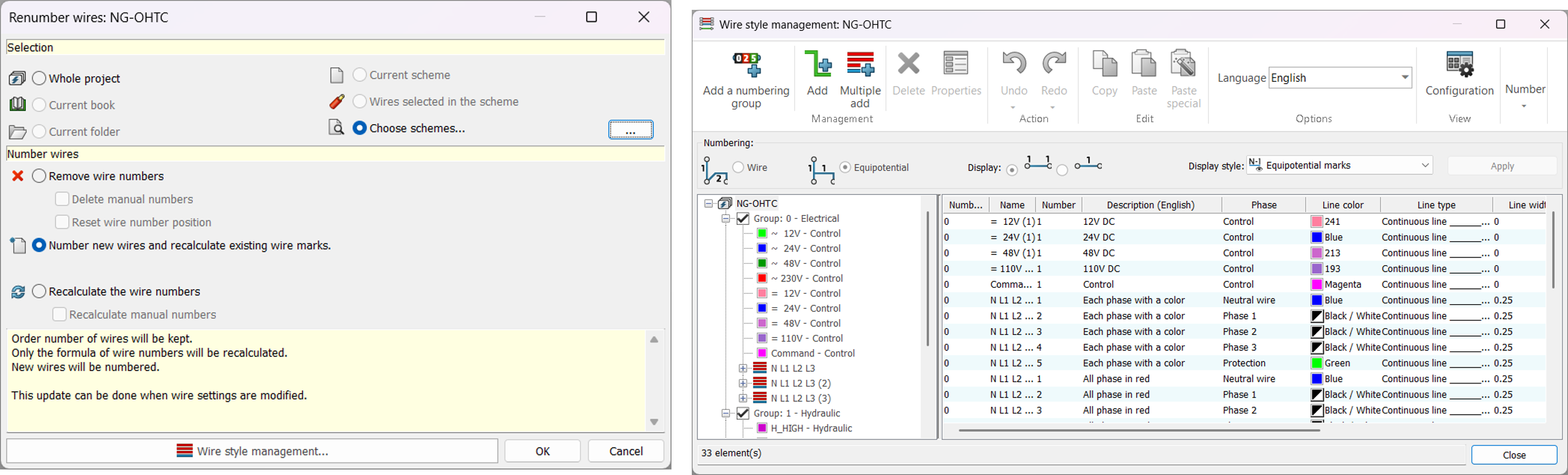Screen dimensions: 1568x475
Task: Click the Multiple add icon
Action: tap(860, 64)
